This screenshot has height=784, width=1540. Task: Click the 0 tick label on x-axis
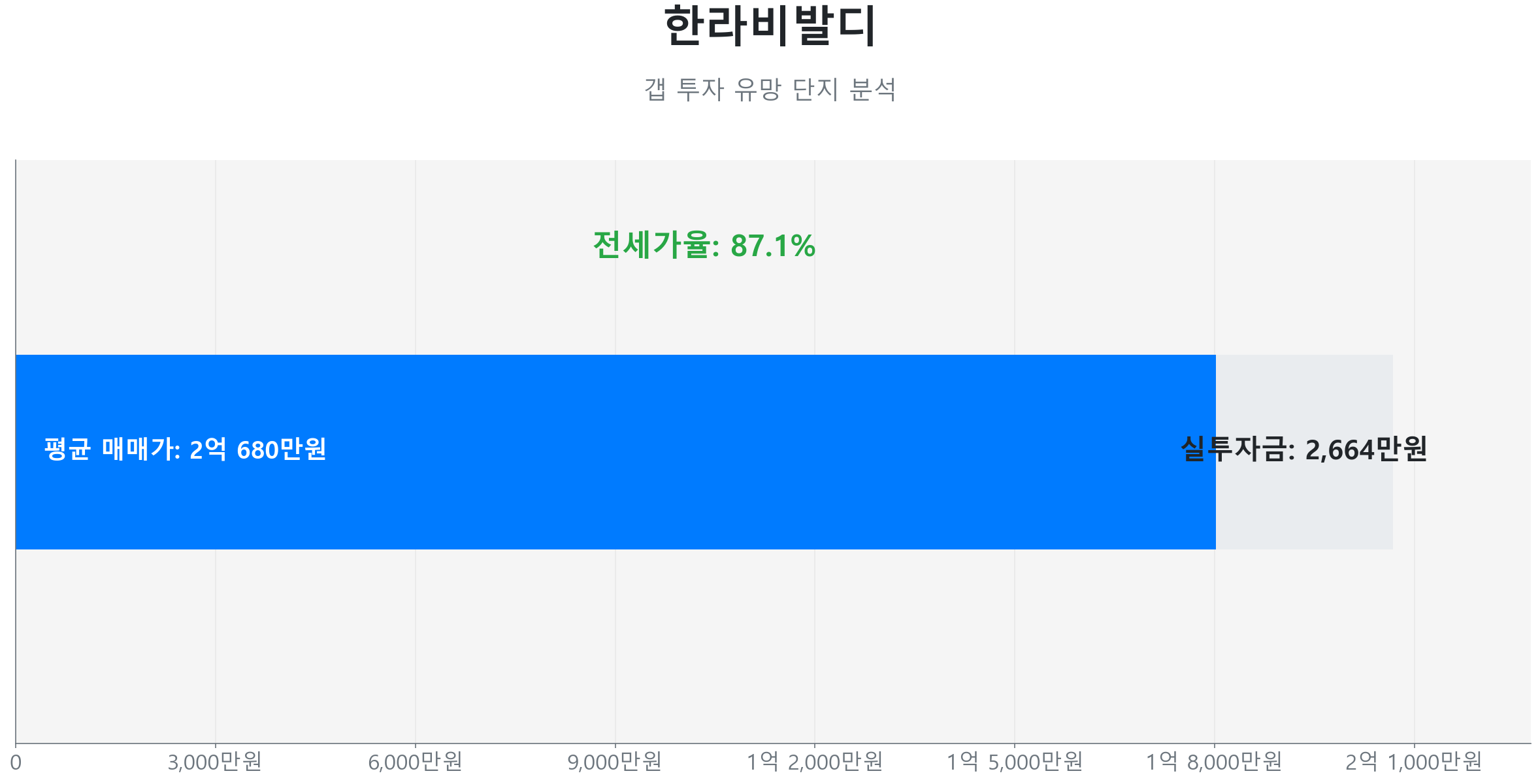(16, 762)
